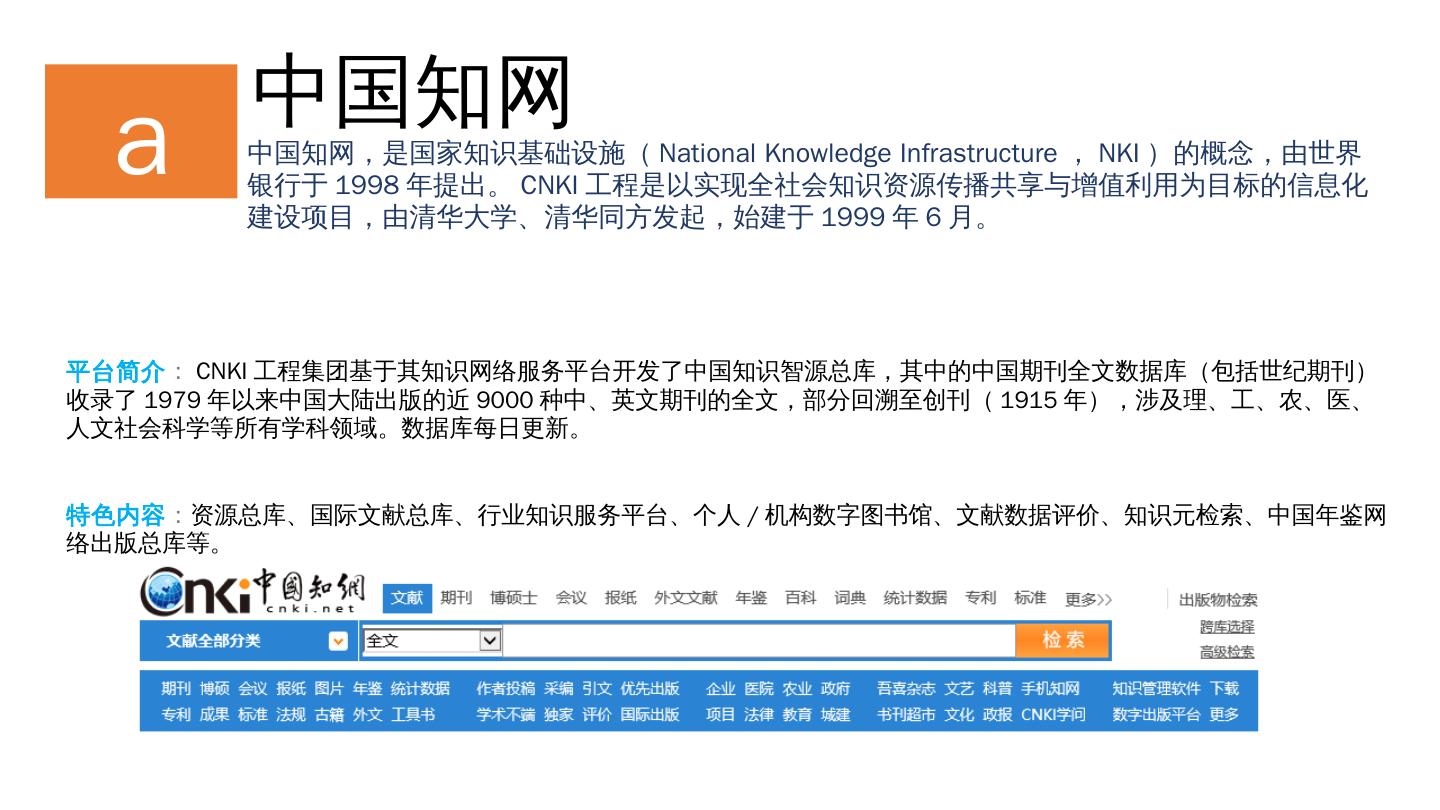The height and width of the screenshot is (810, 1440).
Task: Open the 统计数据 link in the blue navigation bar
Action: [420, 688]
